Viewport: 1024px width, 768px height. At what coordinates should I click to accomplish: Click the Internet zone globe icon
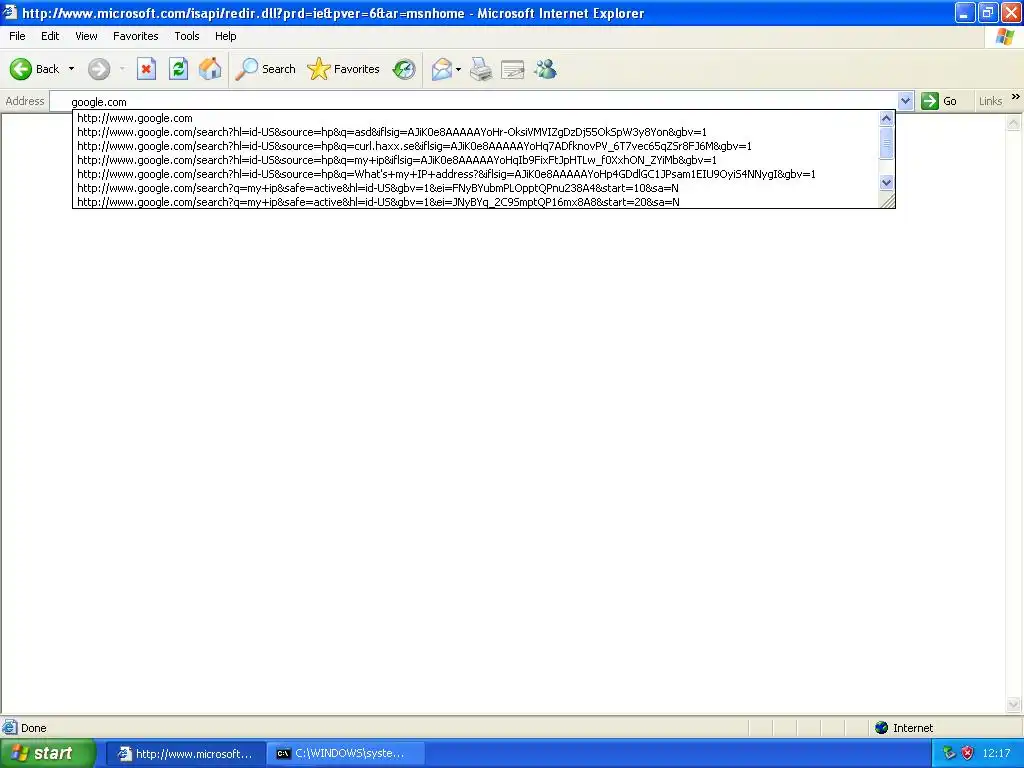click(882, 728)
